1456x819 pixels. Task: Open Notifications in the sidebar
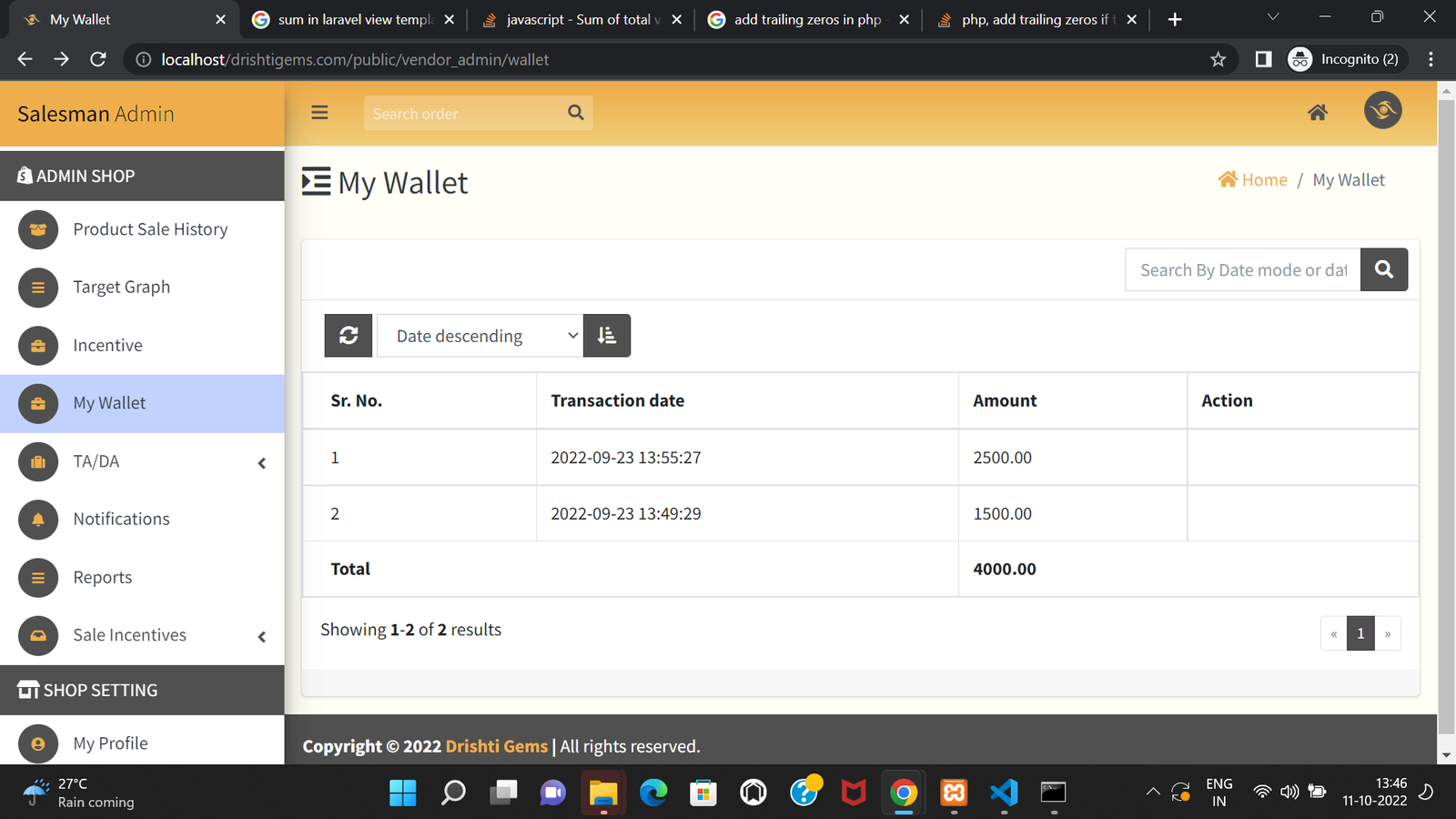tap(121, 519)
